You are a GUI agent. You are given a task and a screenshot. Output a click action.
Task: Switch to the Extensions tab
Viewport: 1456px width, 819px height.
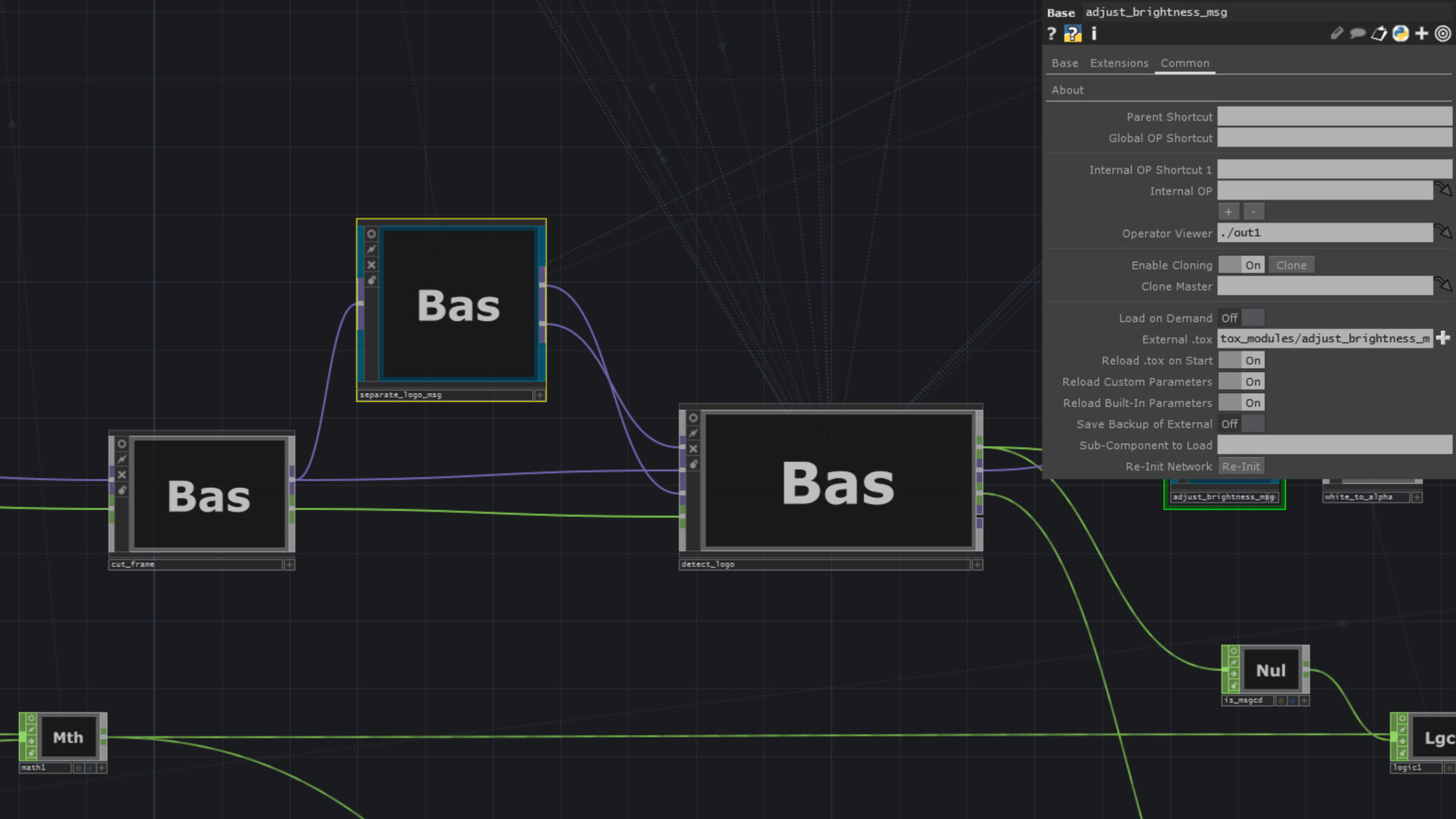pos(1118,63)
